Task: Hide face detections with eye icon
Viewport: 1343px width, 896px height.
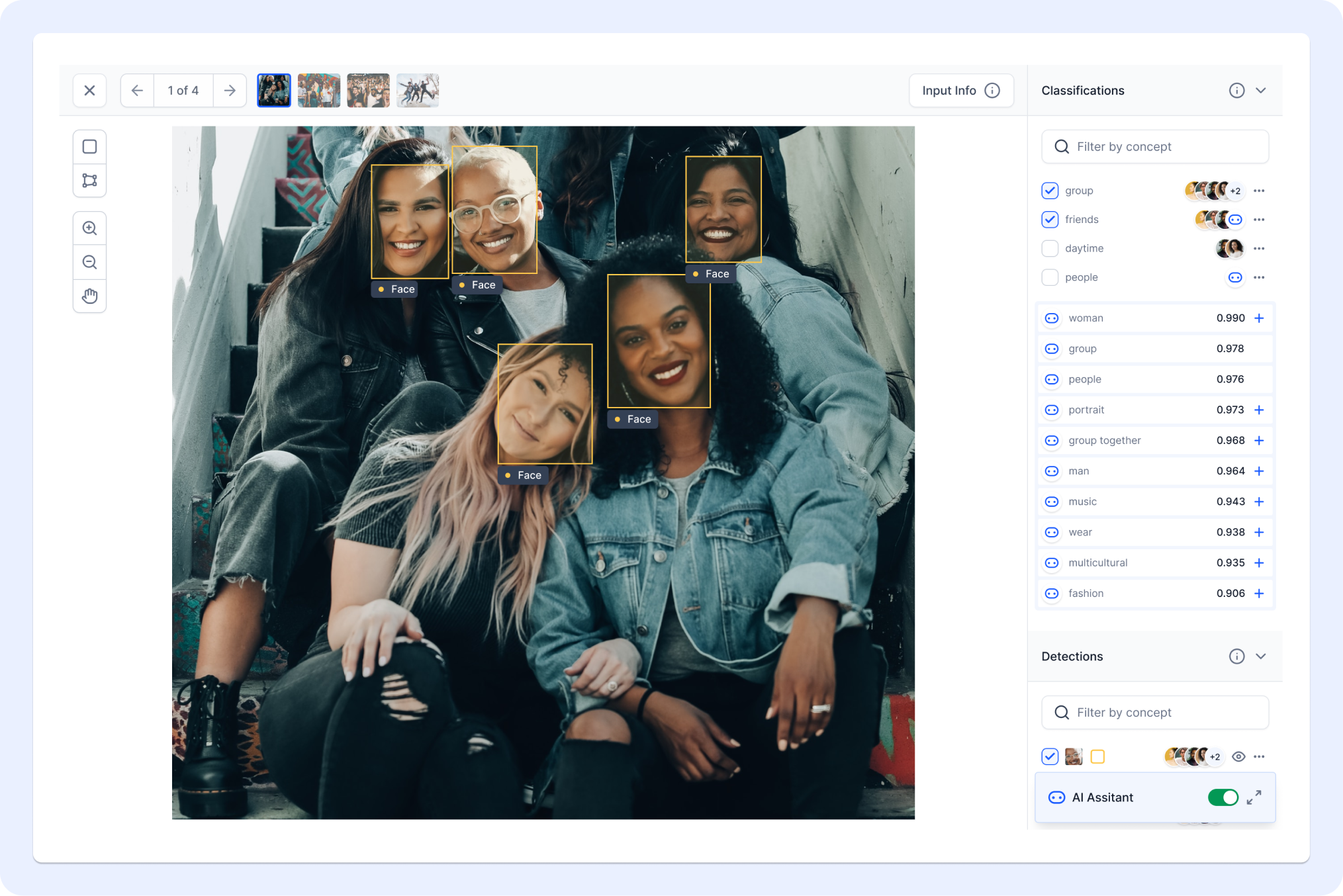Action: tap(1238, 756)
